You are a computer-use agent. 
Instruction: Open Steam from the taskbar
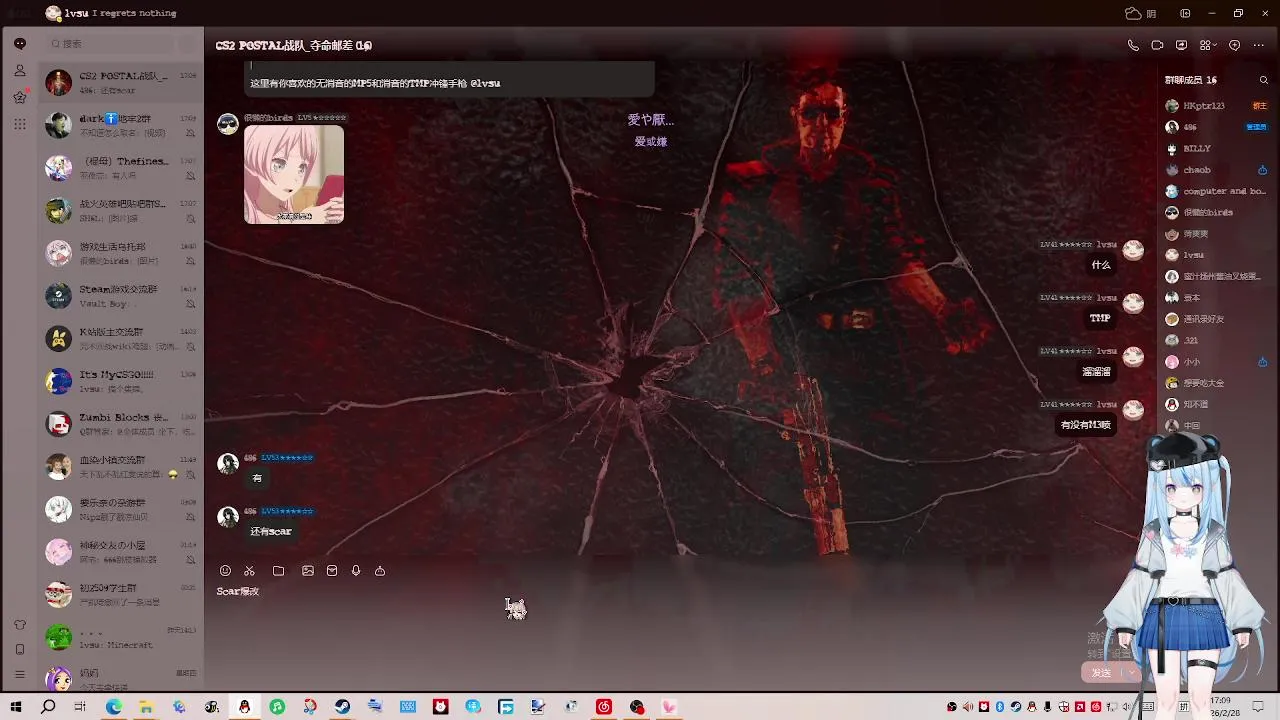[342, 707]
